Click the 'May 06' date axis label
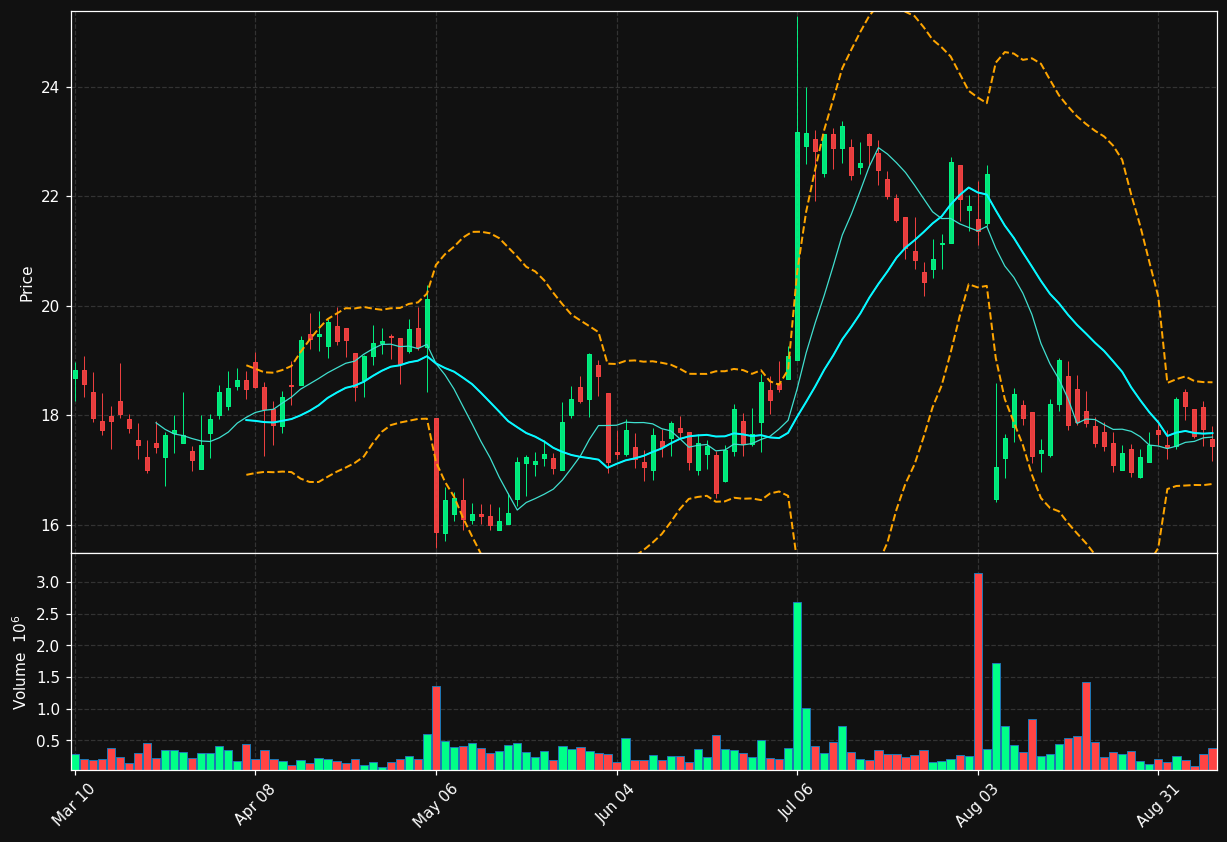Screen dimensions: 1227x842 coord(434,804)
